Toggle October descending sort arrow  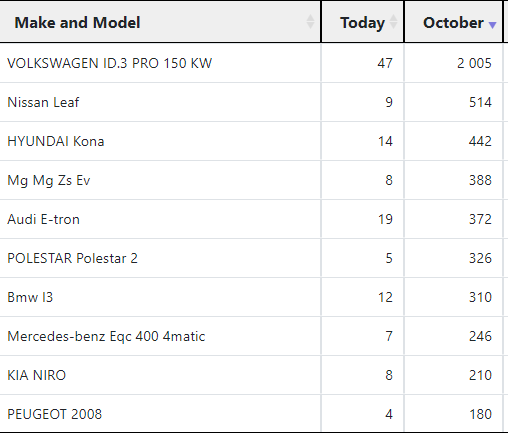click(492, 24)
